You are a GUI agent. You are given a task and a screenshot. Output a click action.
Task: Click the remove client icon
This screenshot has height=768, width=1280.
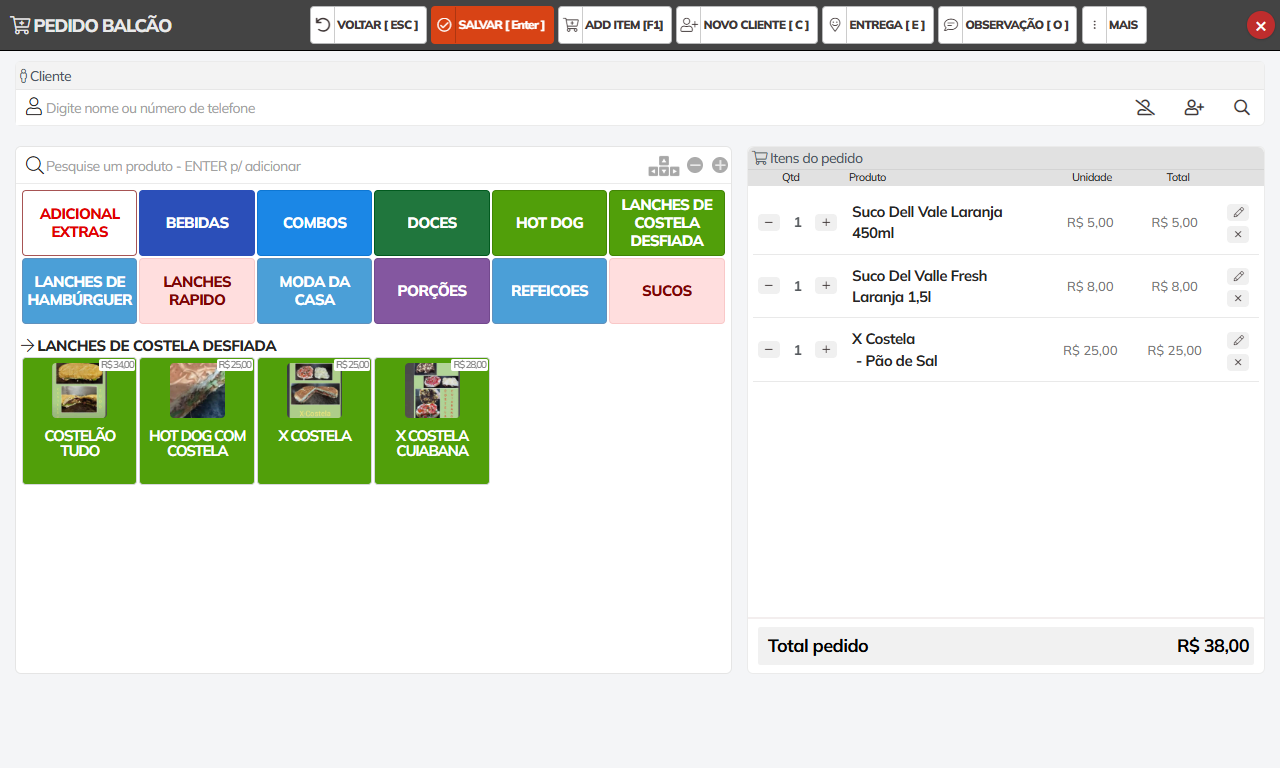point(1145,108)
